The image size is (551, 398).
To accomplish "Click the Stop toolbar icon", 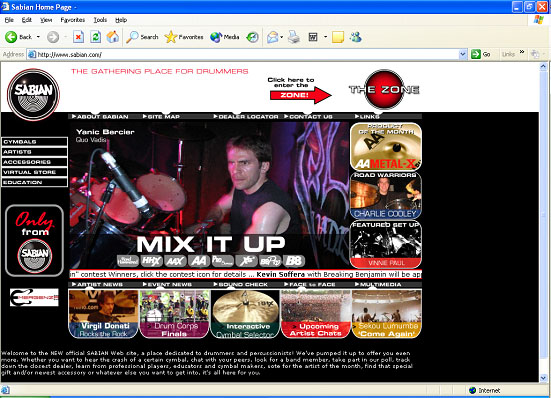I will click(x=78, y=37).
